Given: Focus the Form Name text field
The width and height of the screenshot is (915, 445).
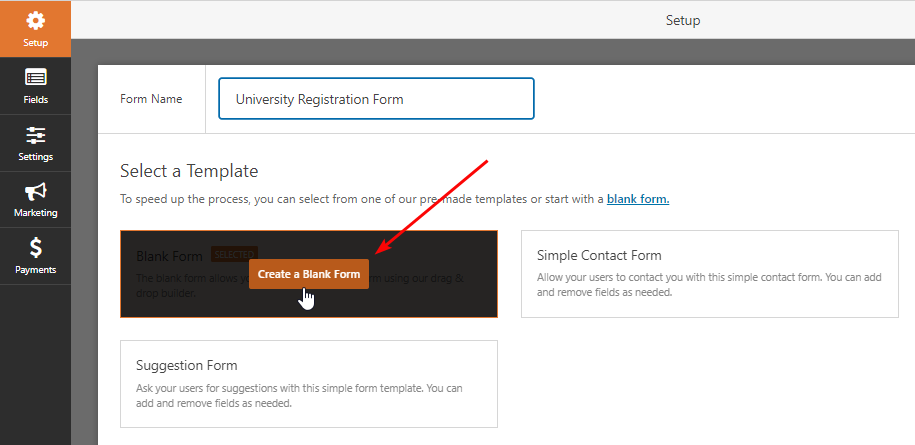Looking at the screenshot, I should pos(376,99).
